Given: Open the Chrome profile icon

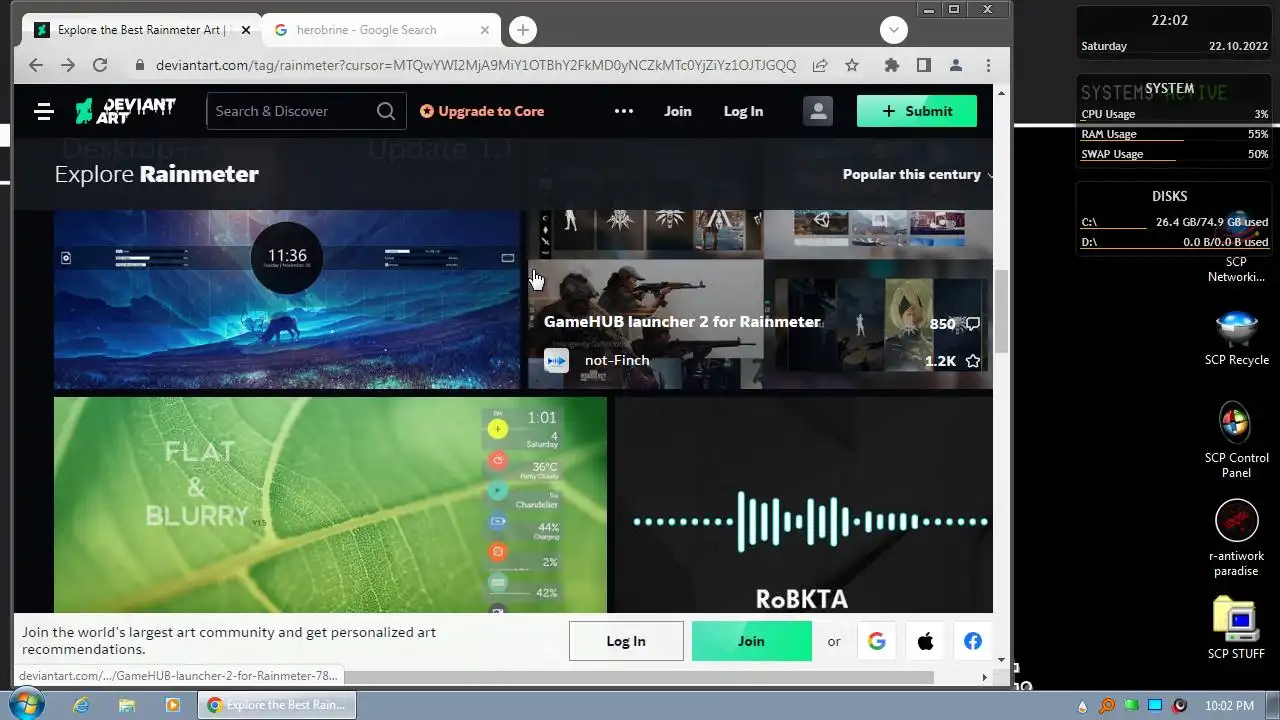Looking at the screenshot, I should tap(956, 65).
